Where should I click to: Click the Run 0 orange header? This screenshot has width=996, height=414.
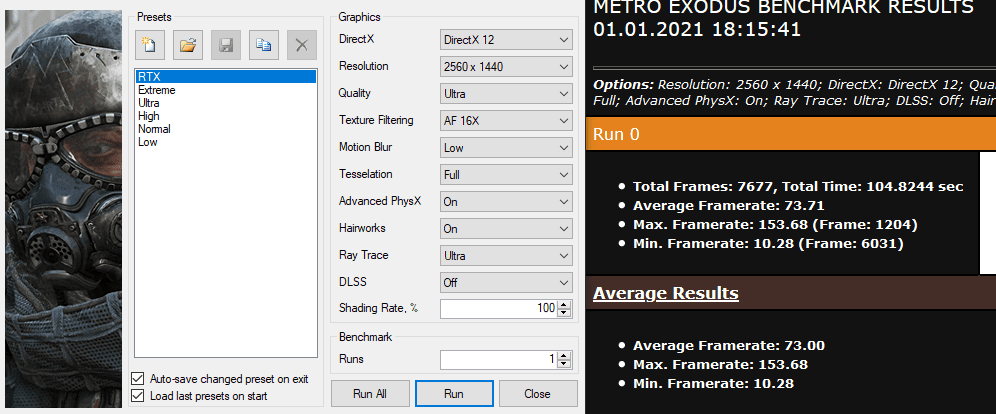[x=791, y=134]
